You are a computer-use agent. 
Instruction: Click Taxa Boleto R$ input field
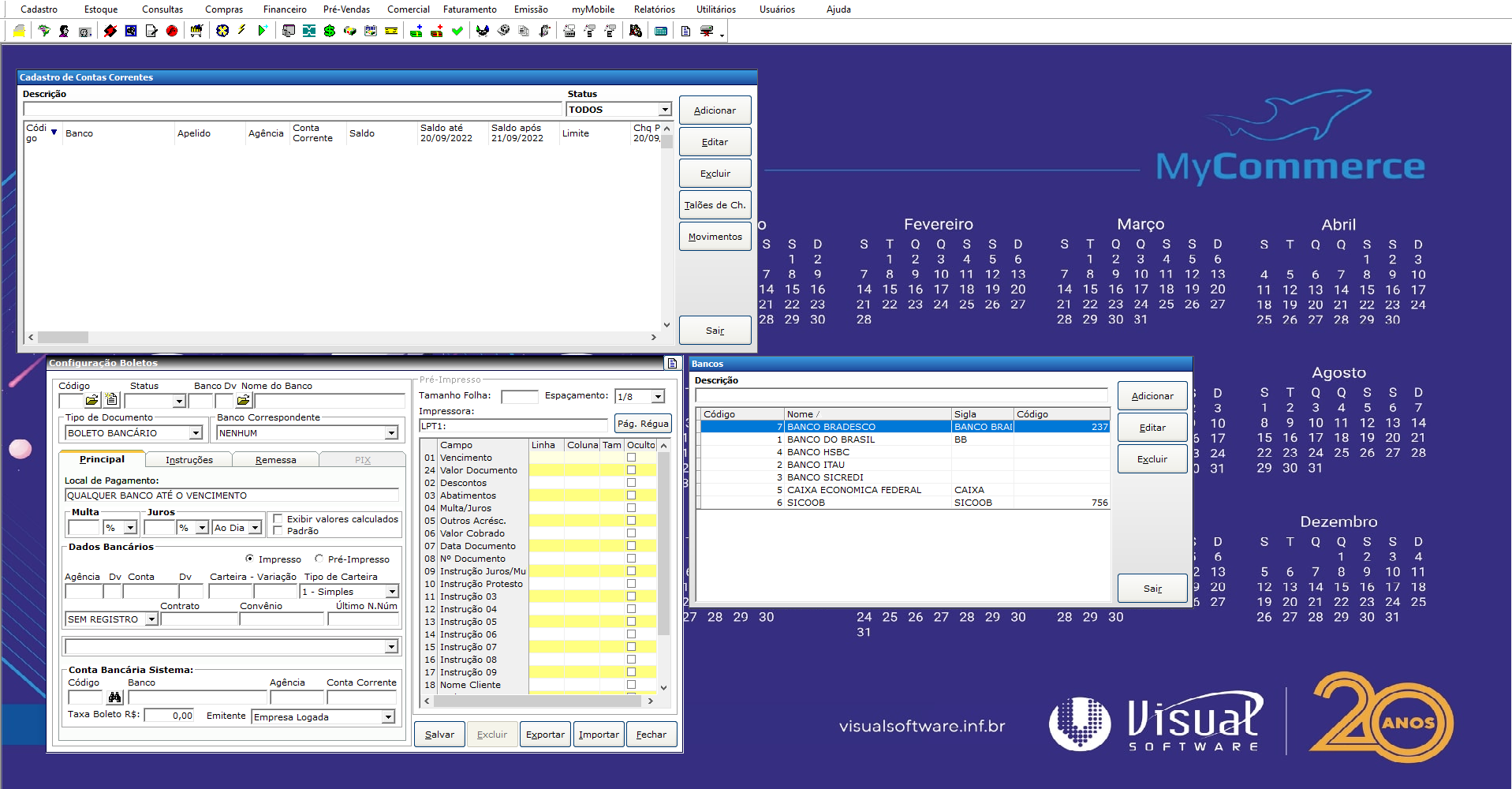pos(169,716)
